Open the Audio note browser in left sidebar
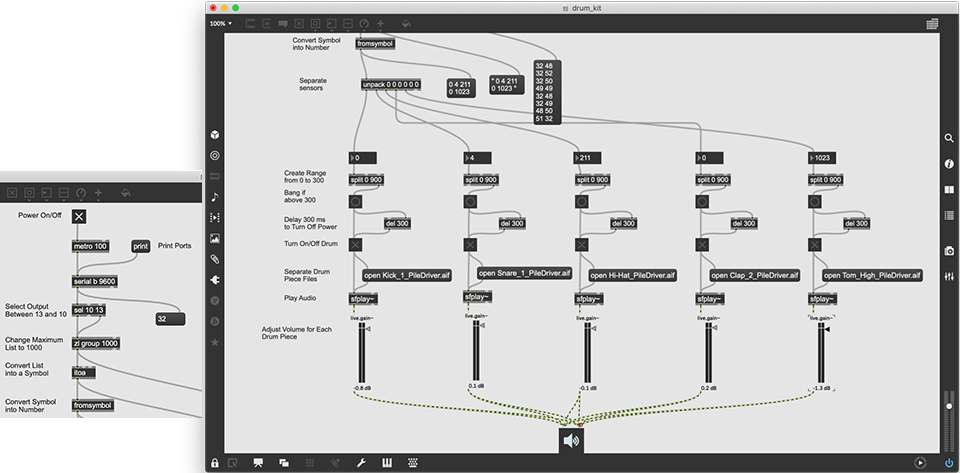Screen dimensions: 960x473 (x=214, y=197)
